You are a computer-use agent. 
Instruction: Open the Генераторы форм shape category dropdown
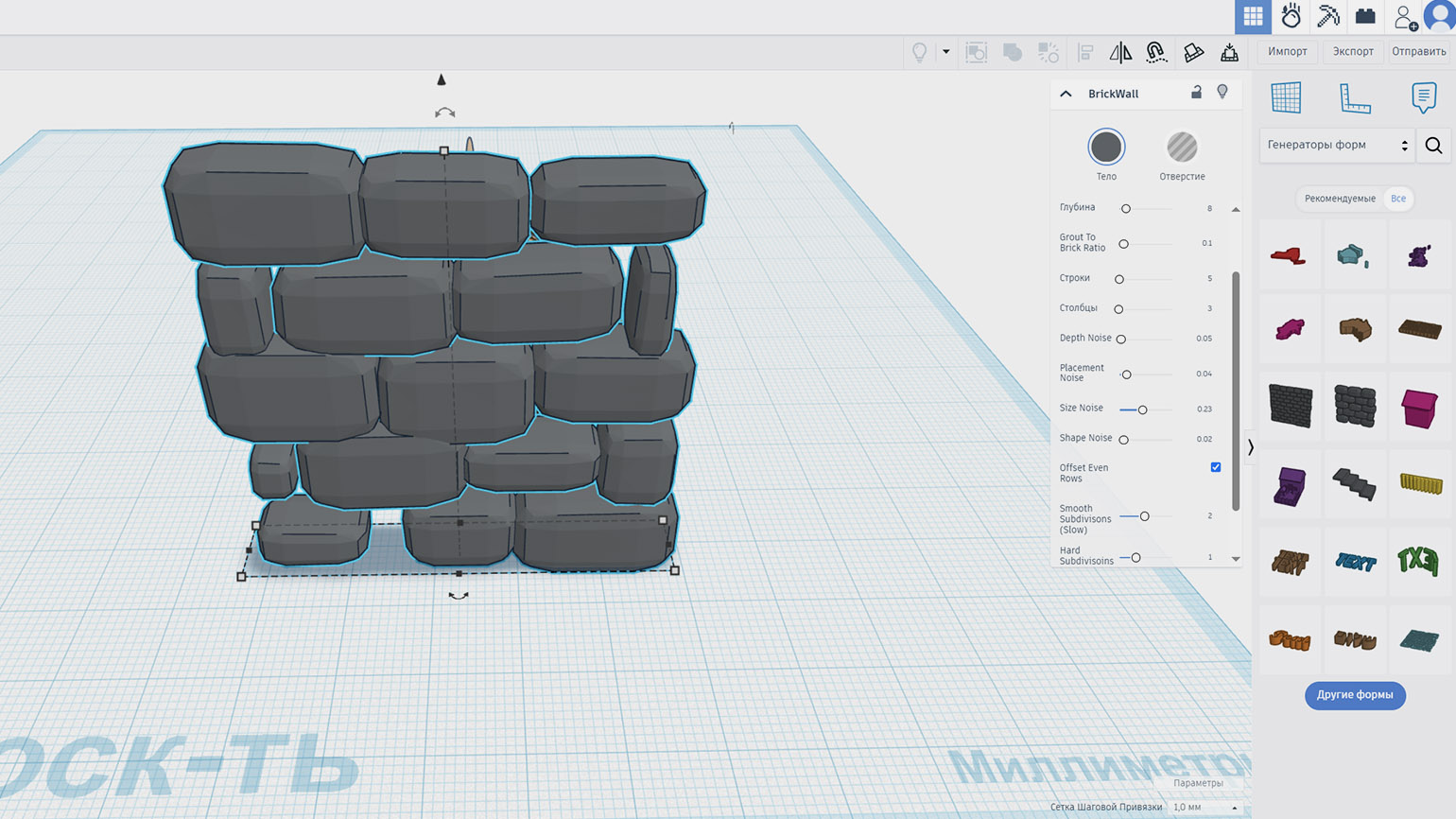(x=1337, y=146)
